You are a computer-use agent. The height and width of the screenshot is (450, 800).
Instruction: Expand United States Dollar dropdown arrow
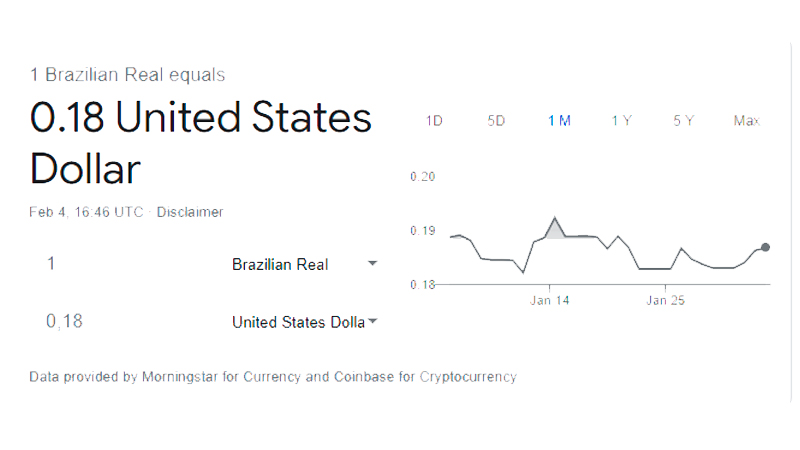coord(372,321)
